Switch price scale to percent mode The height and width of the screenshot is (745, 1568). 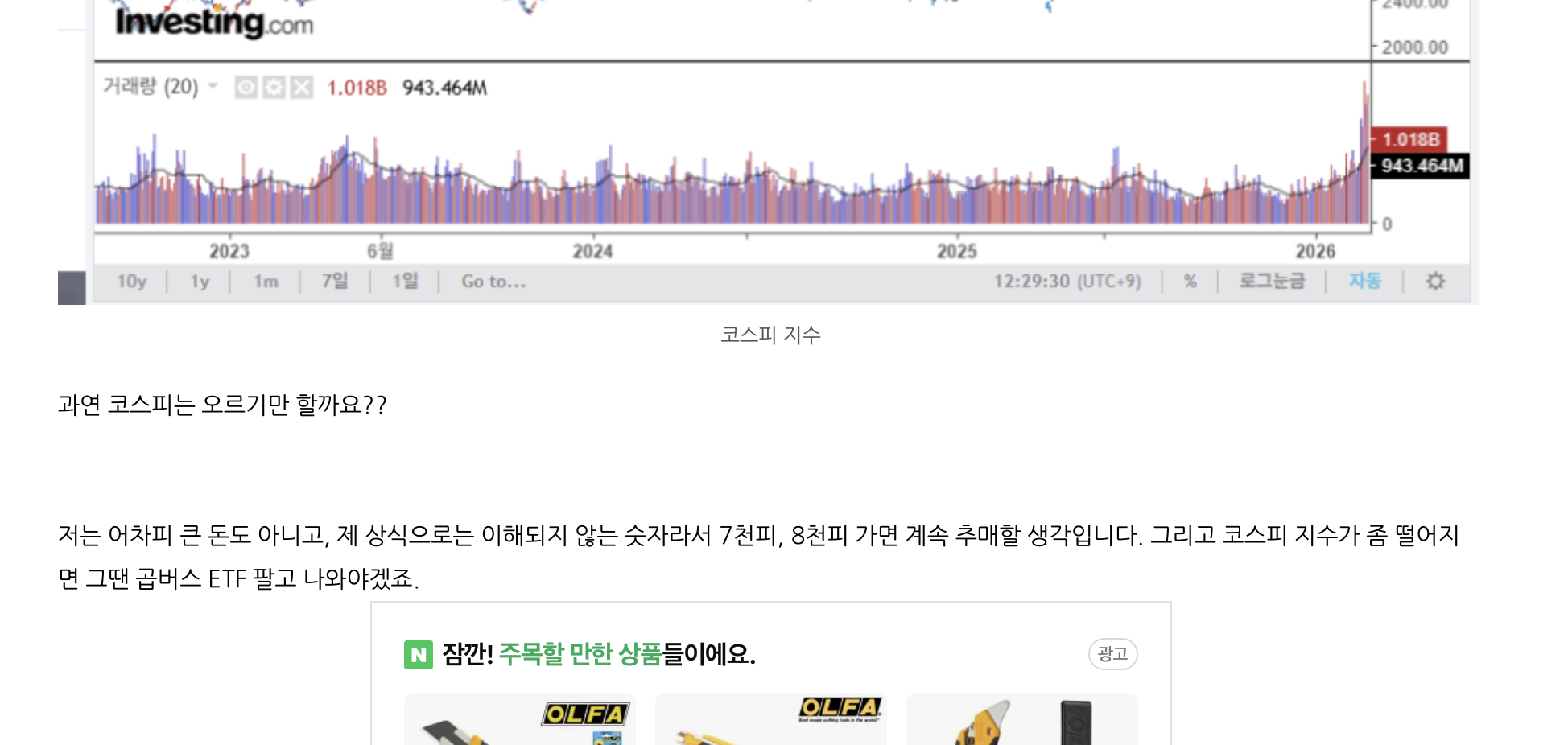1190,281
